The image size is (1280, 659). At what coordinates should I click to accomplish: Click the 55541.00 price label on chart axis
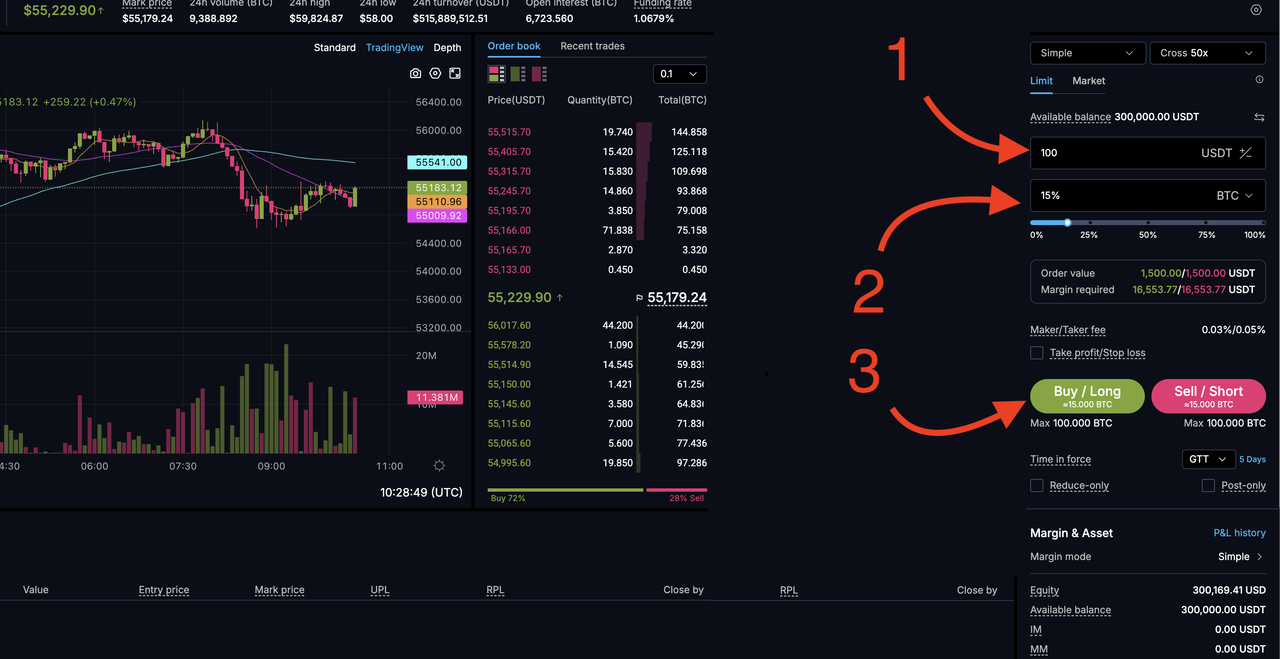point(438,162)
